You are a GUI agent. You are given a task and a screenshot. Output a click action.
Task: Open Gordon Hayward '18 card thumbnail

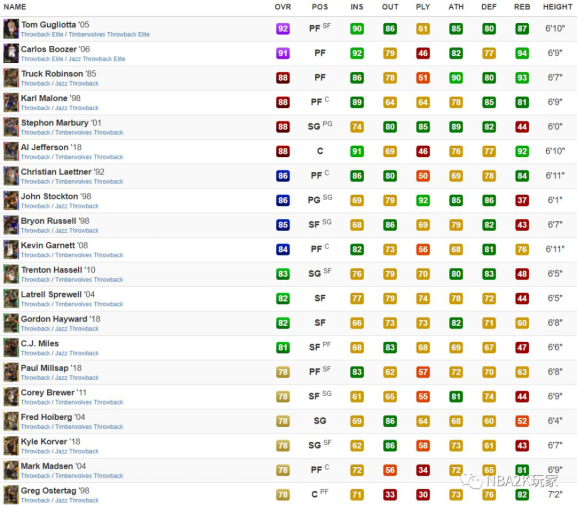click(x=11, y=323)
